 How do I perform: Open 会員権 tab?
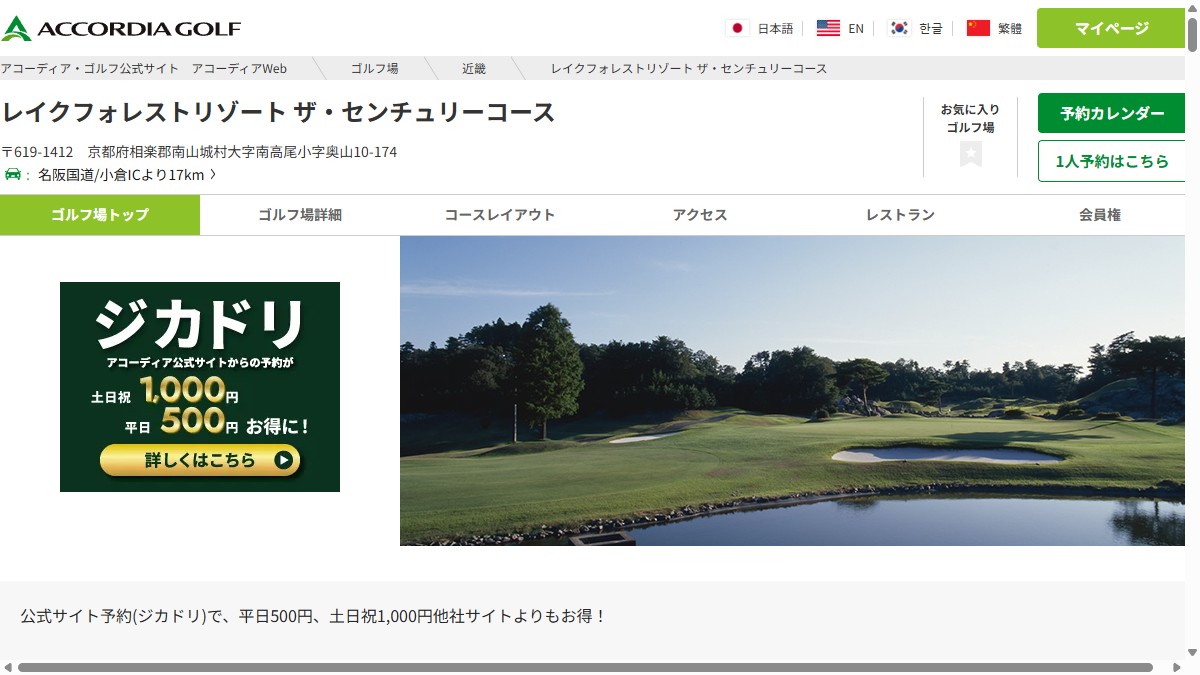pyautogui.click(x=1098, y=215)
